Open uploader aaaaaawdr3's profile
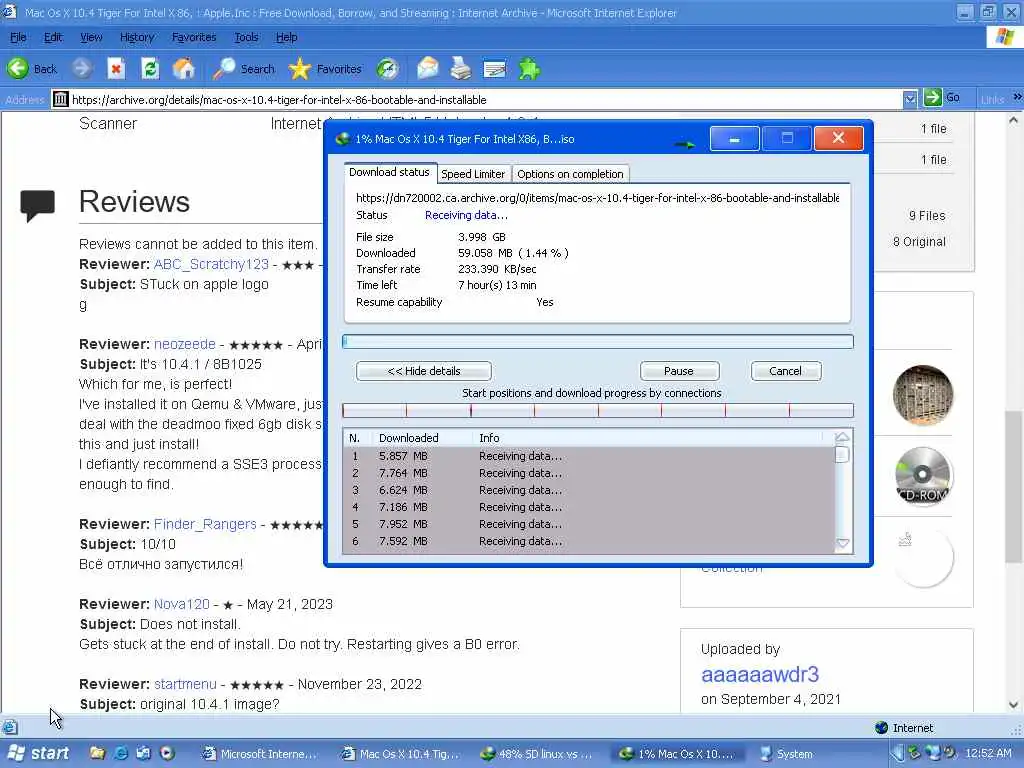Image resolution: width=1024 pixels, height=768 pixels. [x=760, y=674]
